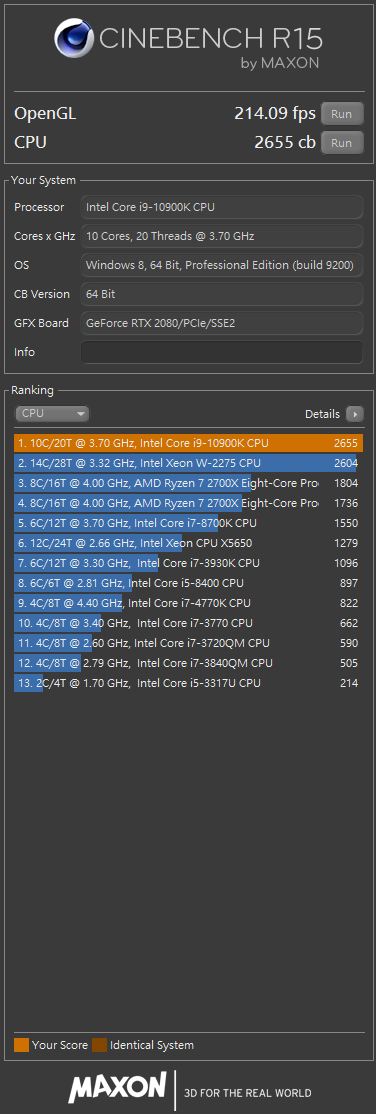Select ranking row 8 Intel Core i5-8400
The width and height of the screenshot is (376, 1114).
(188, 583)
